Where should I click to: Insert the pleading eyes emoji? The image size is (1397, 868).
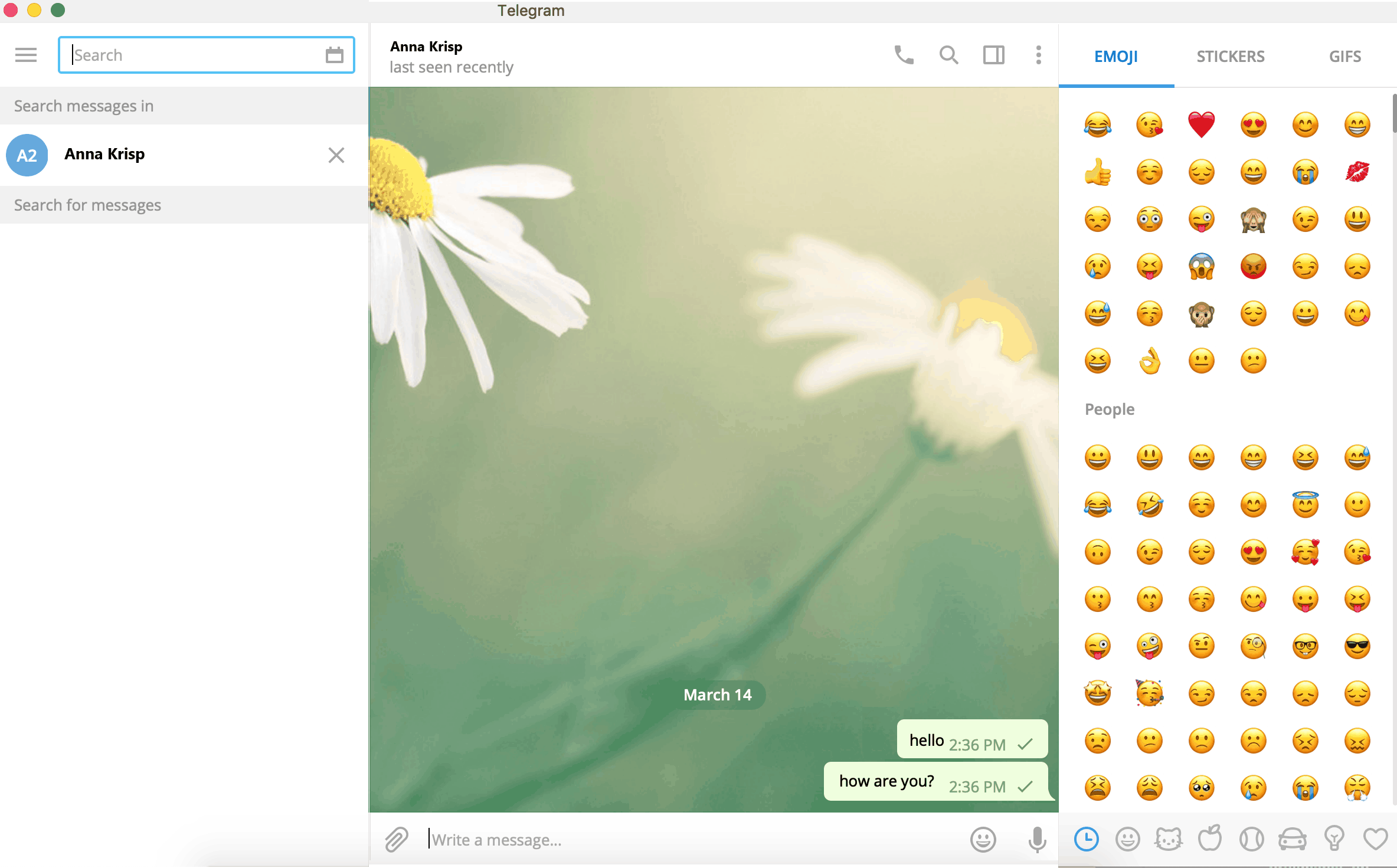click(1201, 788)
